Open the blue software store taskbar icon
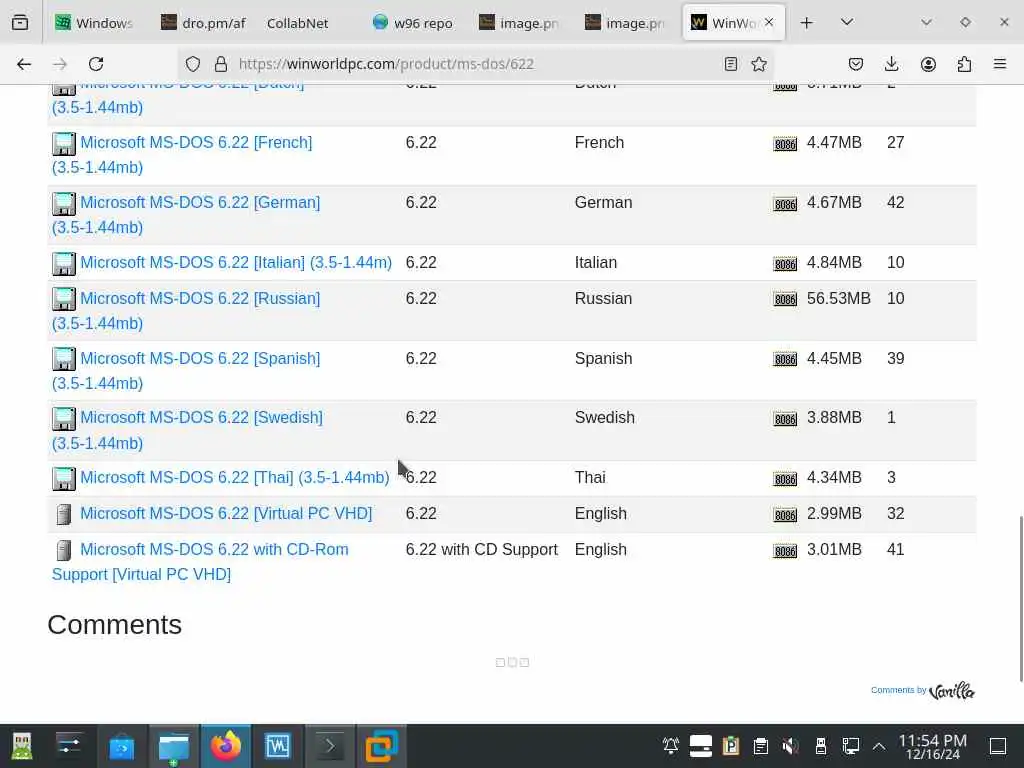 [x=121, y=746]
